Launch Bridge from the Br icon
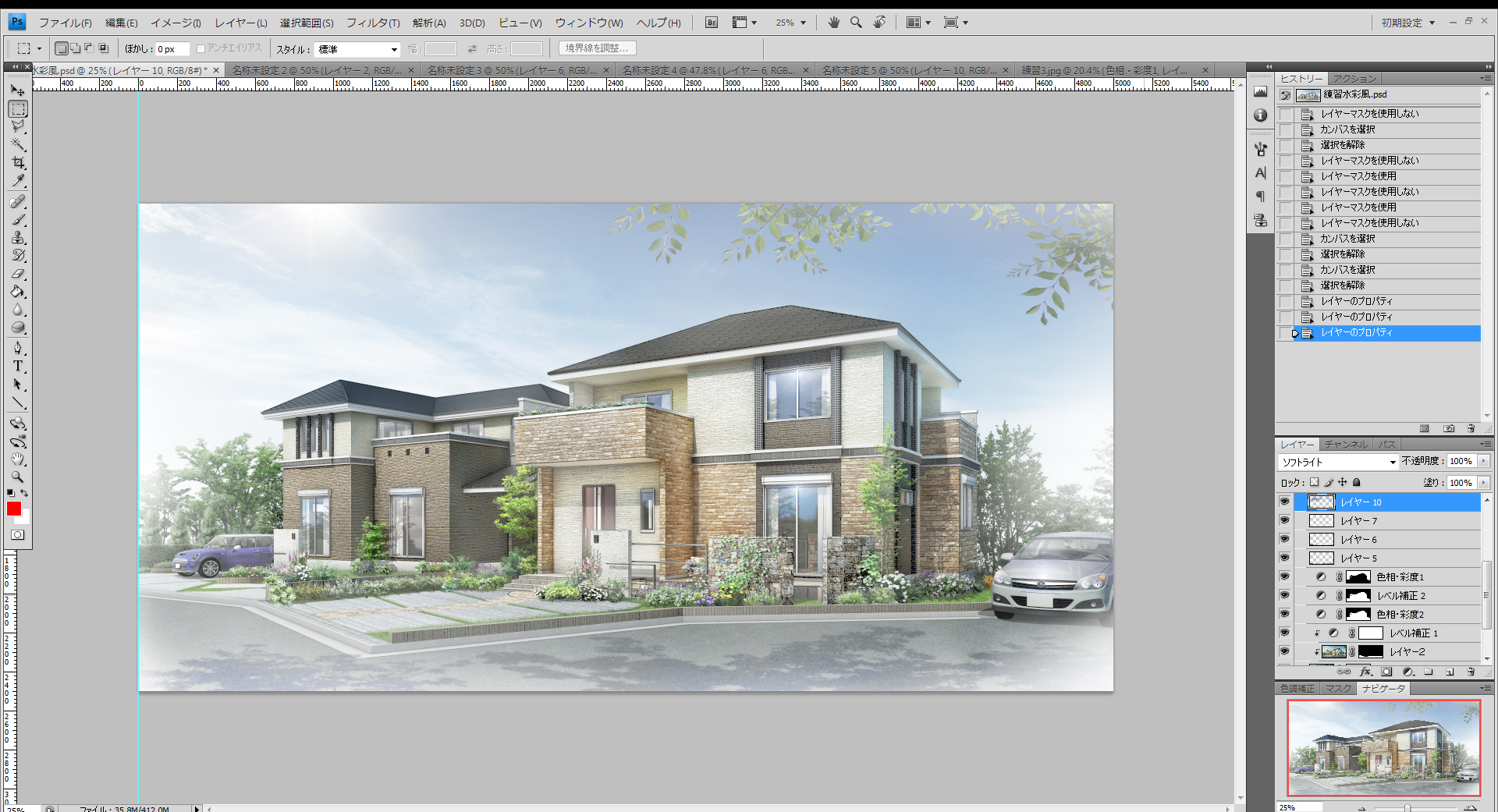The height and width of the screenshot is (812, 1498). point(711,23)
